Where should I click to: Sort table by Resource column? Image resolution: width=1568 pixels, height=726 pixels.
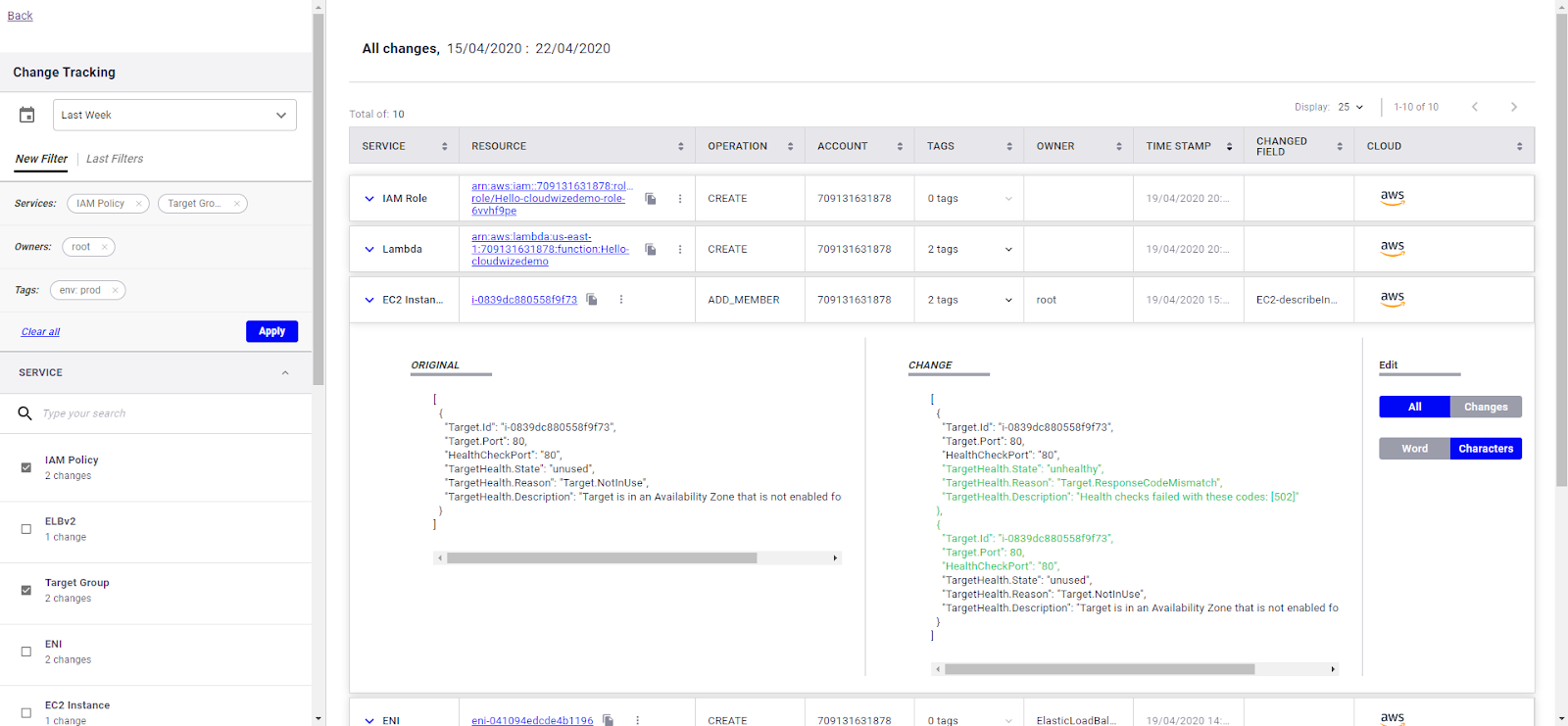point(681,146)
